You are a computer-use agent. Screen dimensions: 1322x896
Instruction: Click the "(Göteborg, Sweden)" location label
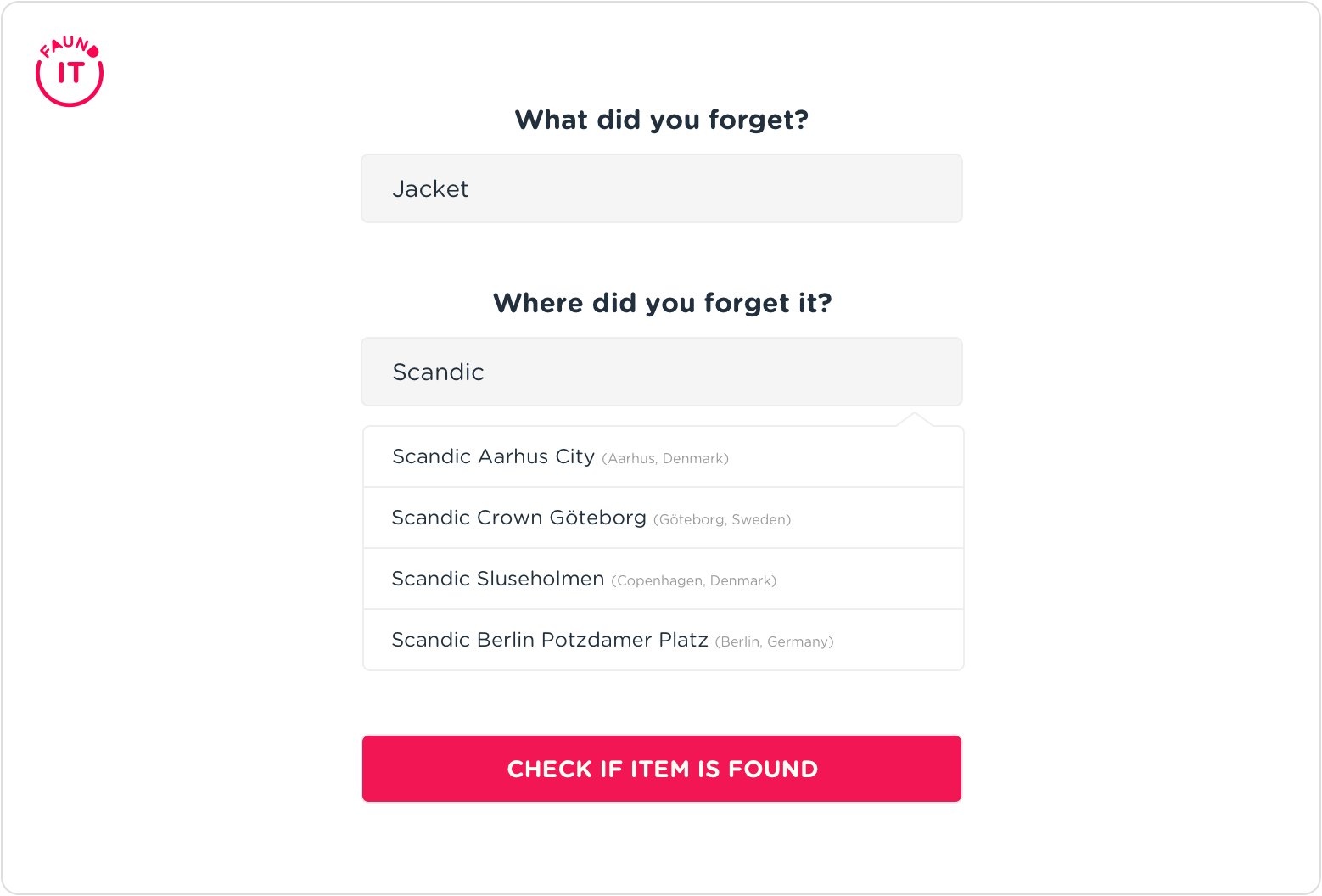722,520
